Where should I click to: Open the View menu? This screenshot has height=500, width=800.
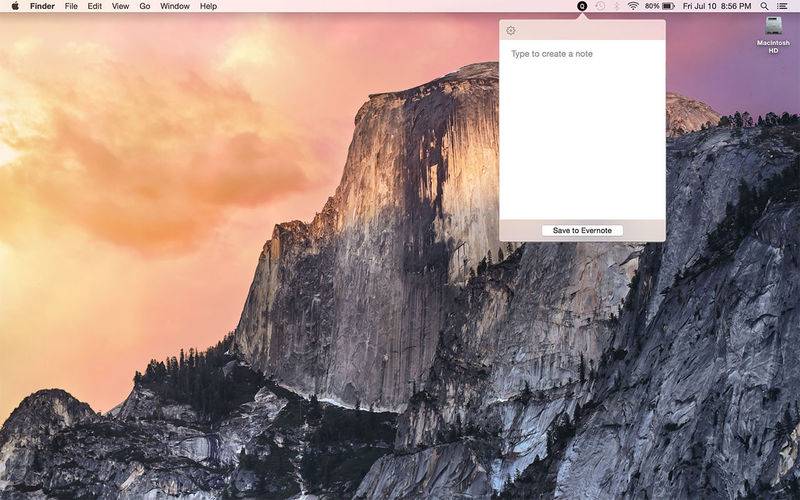(x=120, y=6)
